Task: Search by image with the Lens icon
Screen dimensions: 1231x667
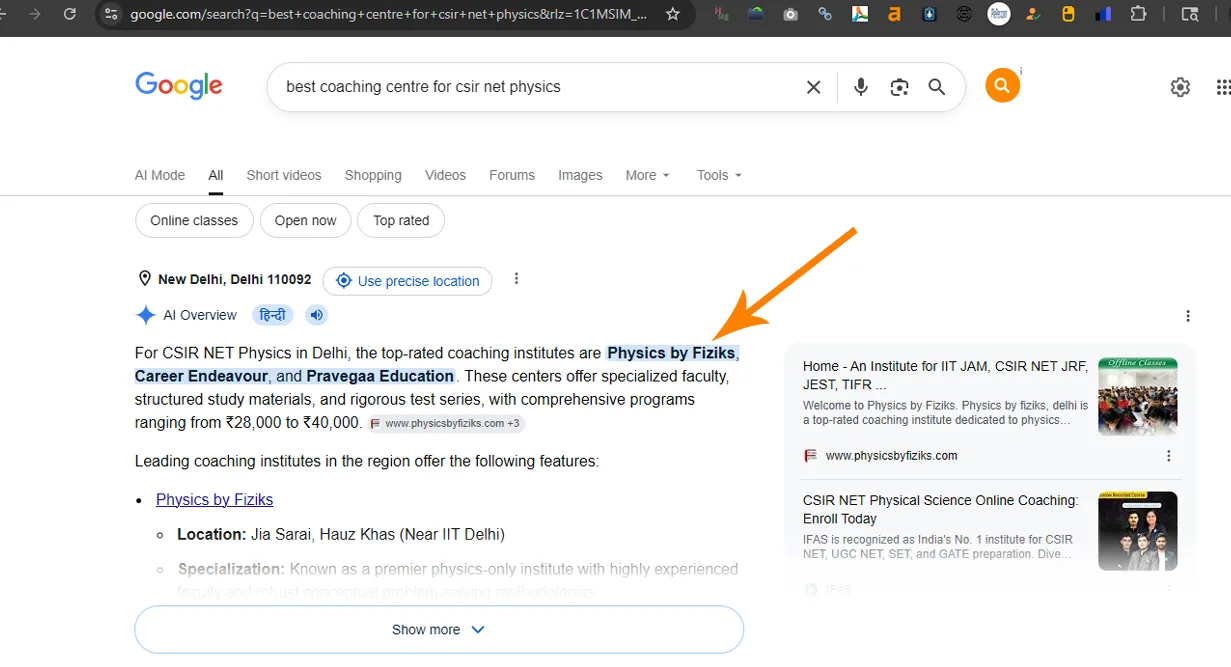Action: pos(899,87)
